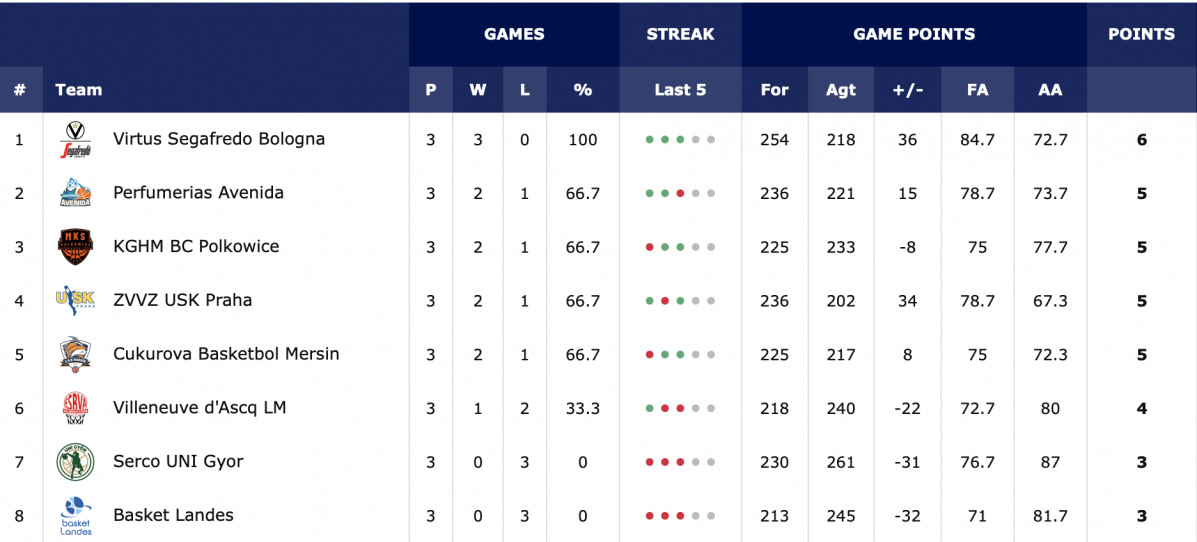Click the Last 5 streak header
Screen dimensions: 1197x542
[680, 89]
